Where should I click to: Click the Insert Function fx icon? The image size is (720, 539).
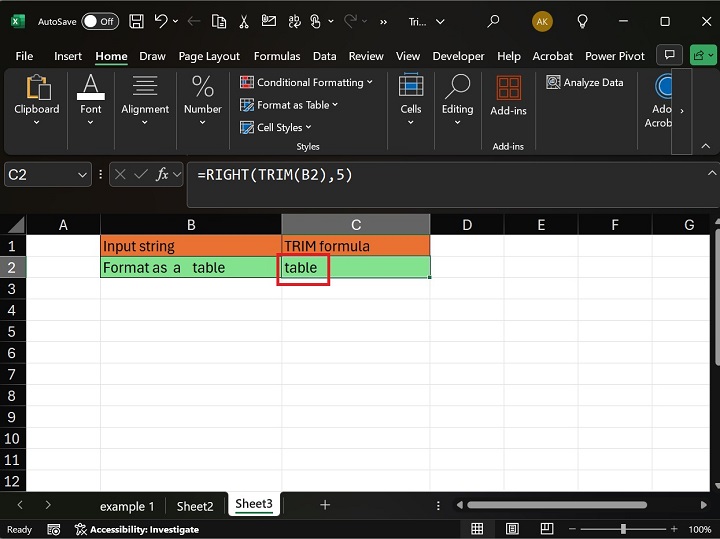pyautogui.click(x=162, y=175)
